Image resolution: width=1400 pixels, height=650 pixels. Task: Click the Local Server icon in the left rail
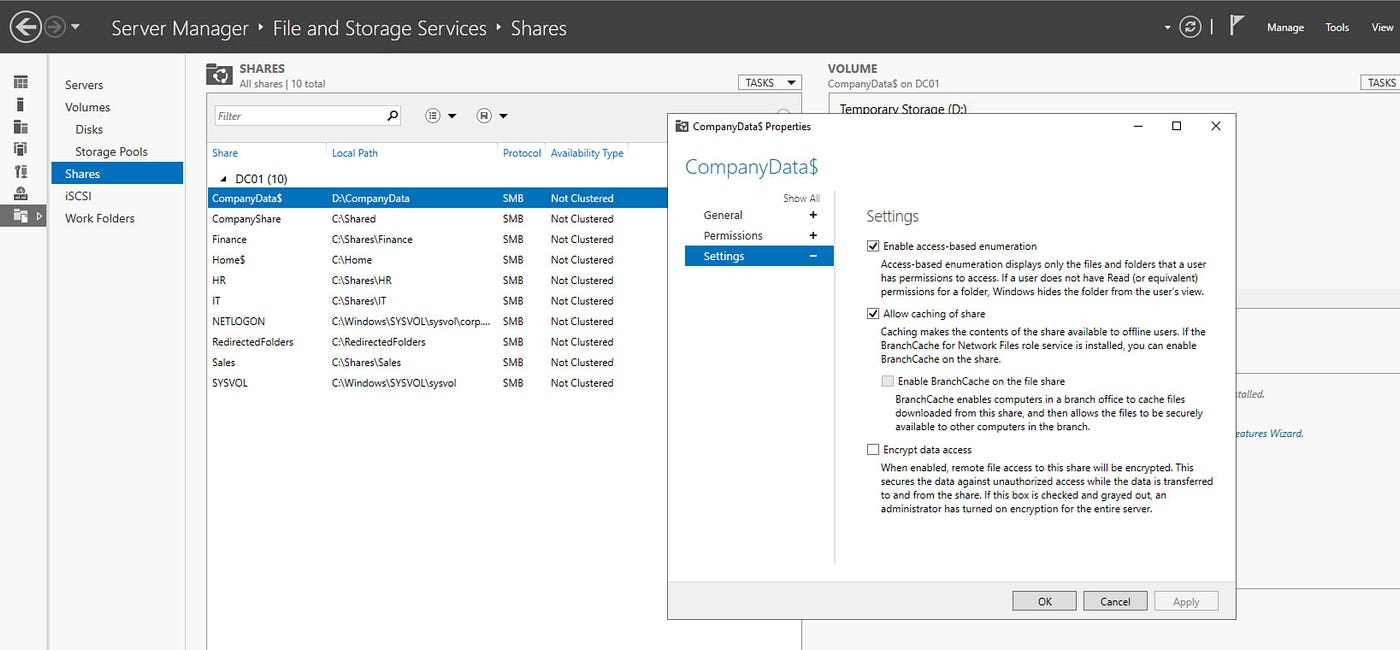click(21, 104)
